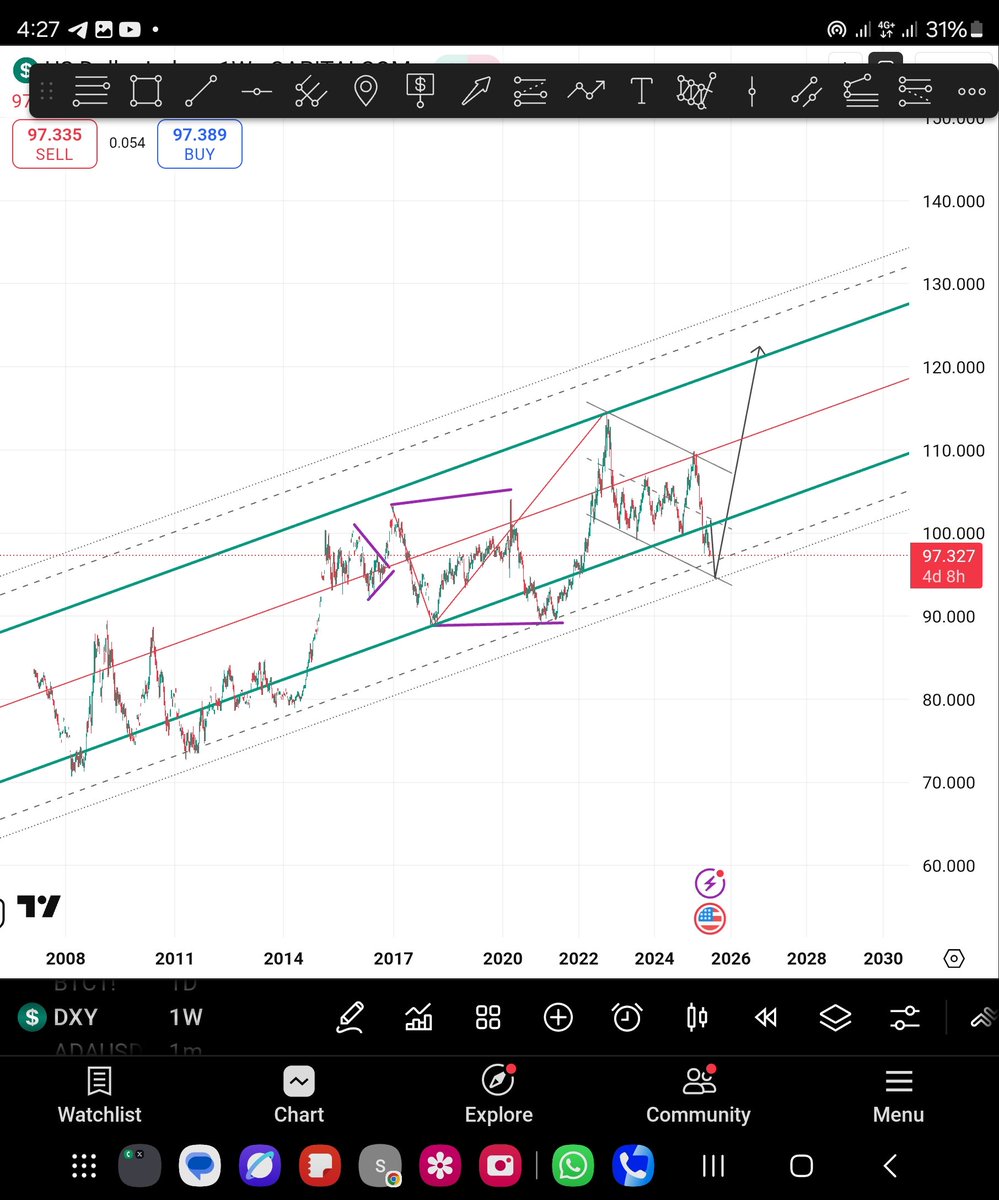Image resolution: width=999 pixels, height=1200 pixels.
Task: Select the horizontal line tool
Action: pyautogui.click(x=256, y=90)
